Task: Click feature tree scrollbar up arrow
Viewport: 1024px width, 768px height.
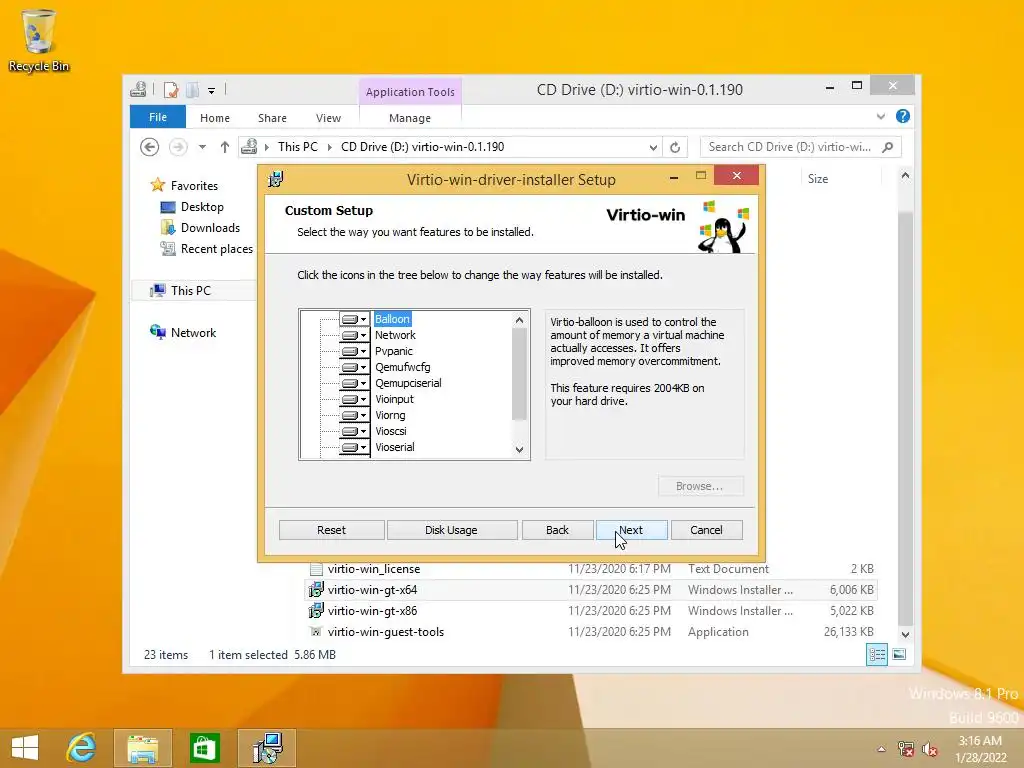Action: [x=519, y=320]
